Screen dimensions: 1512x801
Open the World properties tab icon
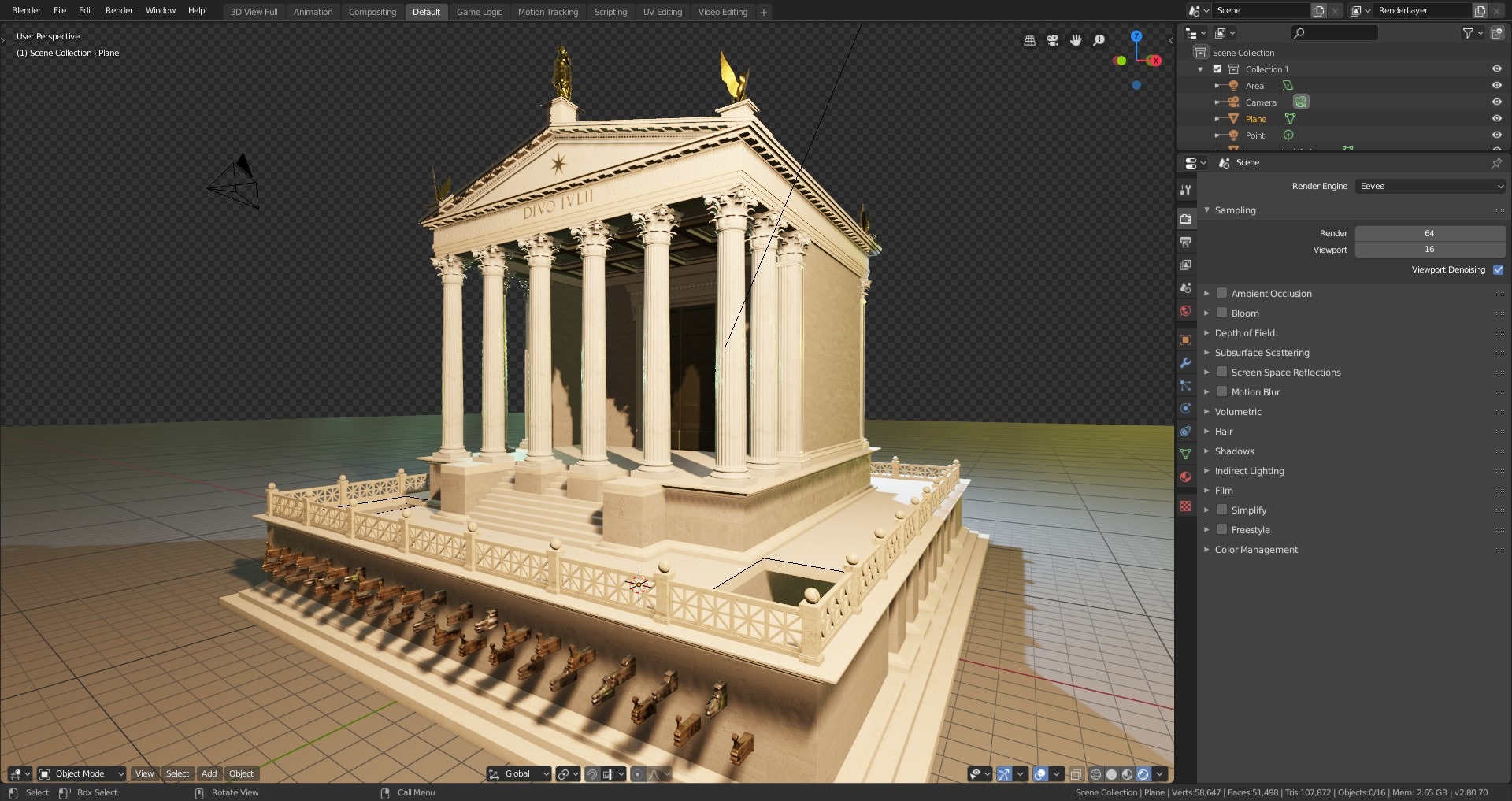[x=1185, y=311]
